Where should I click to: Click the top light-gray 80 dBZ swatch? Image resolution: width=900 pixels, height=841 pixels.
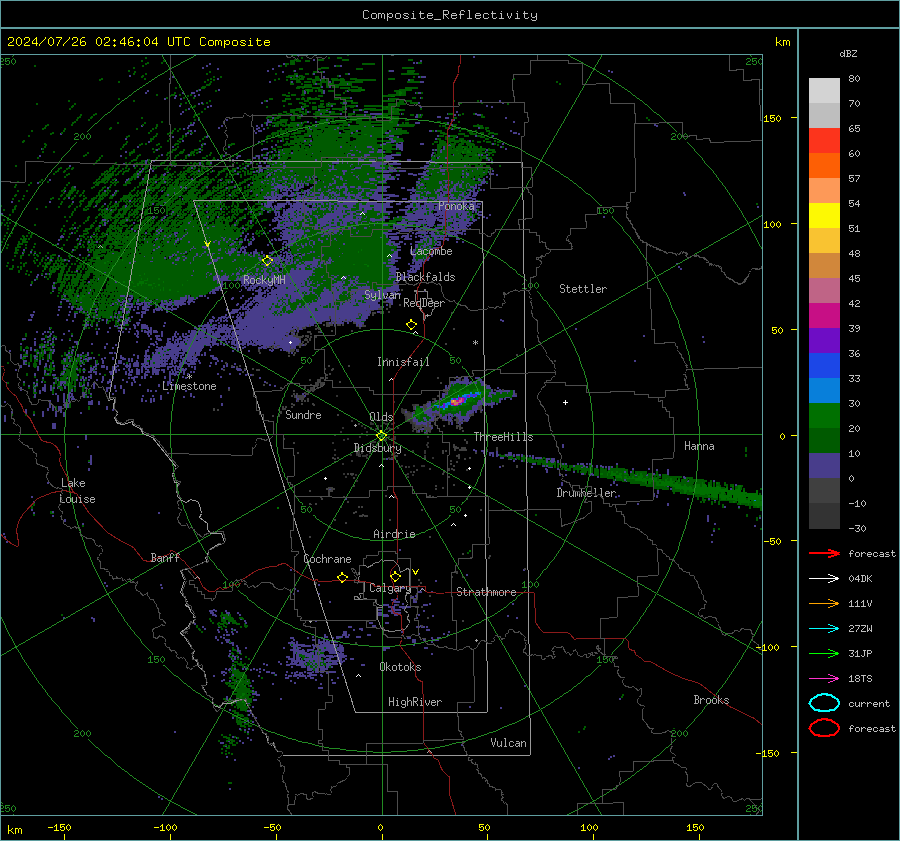[x=824, y=91]
